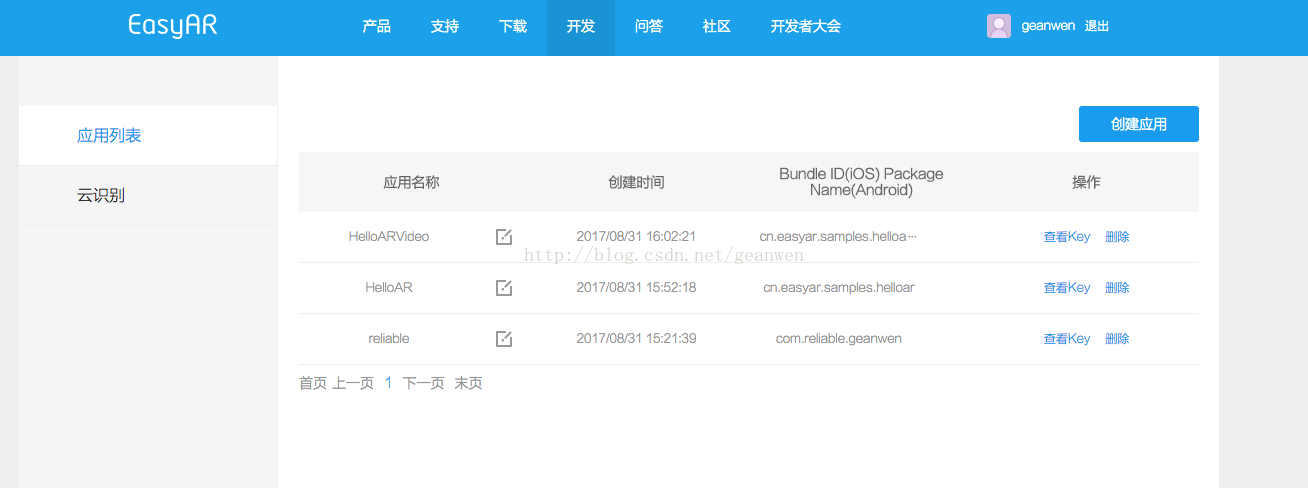Select 应用列表 in the sidebar
The height and width of the screenshot is (488, 1308).
click(148, 136)
